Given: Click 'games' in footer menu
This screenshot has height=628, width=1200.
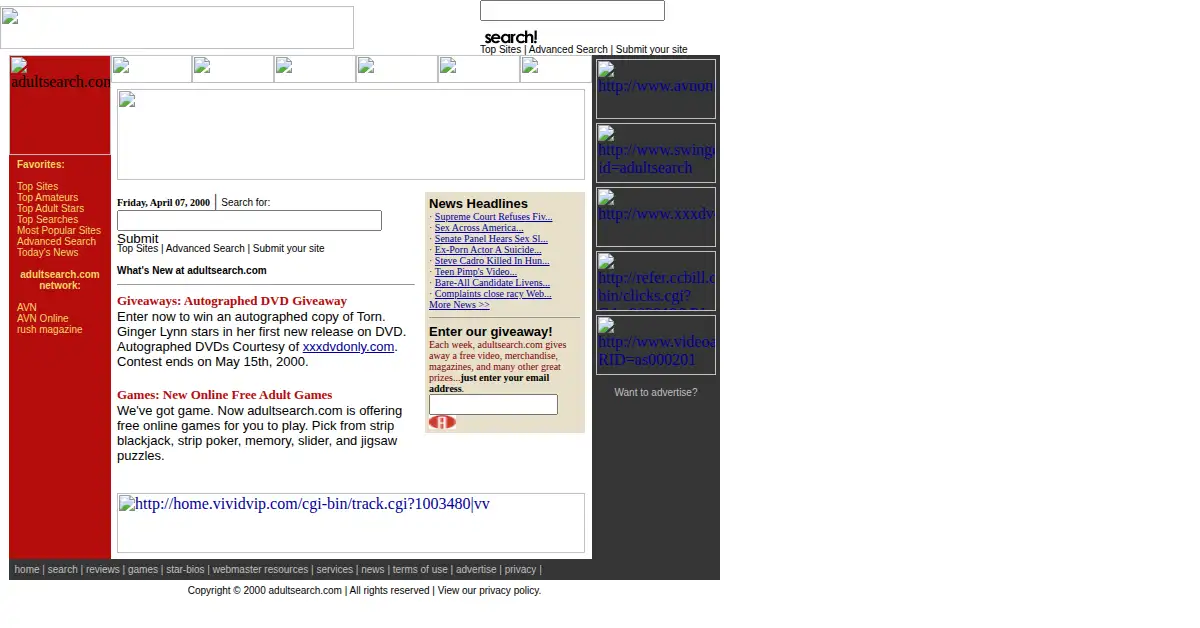Looking at the screenshot, I should coord(143,569).
